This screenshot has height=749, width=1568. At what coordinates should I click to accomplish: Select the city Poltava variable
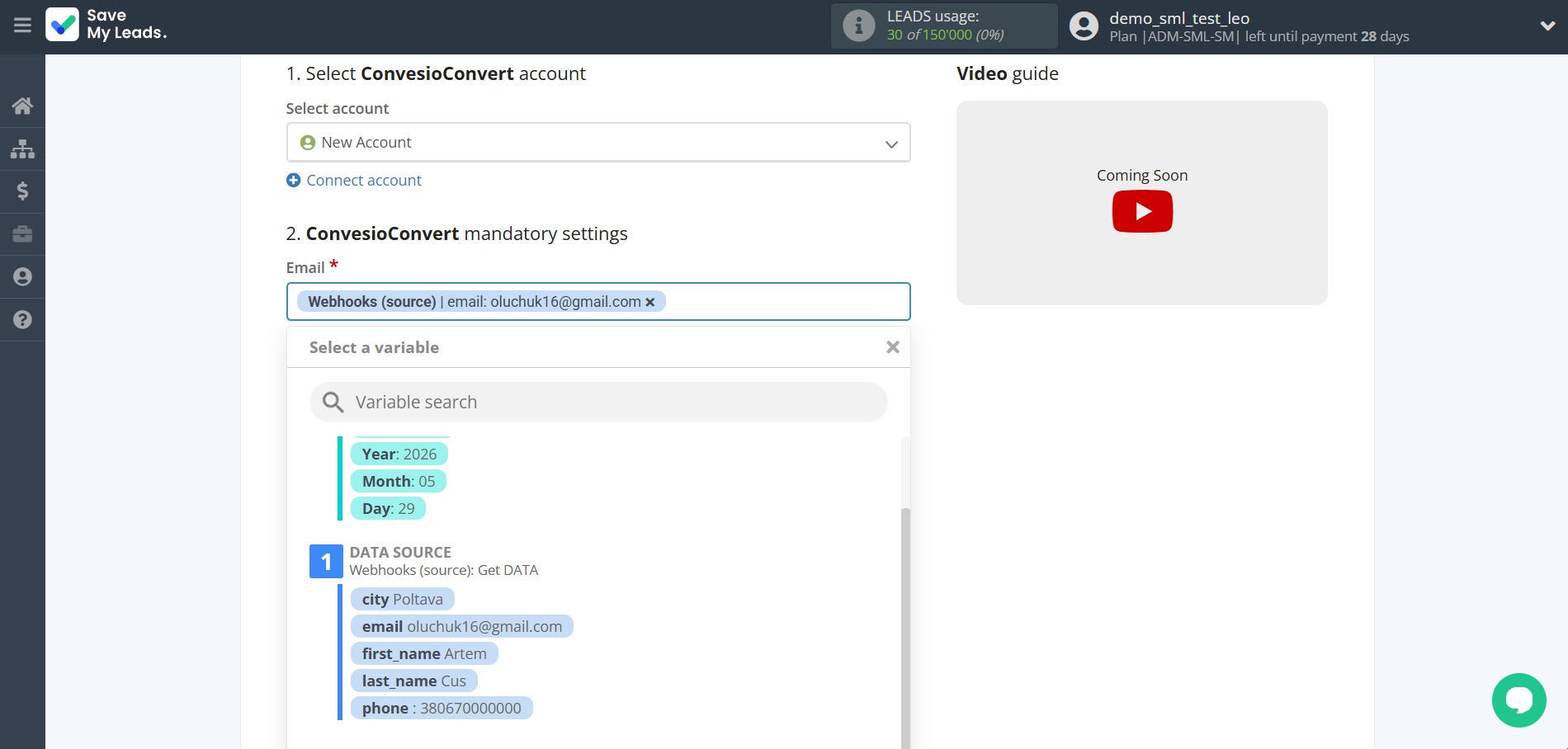click(403, 599)
